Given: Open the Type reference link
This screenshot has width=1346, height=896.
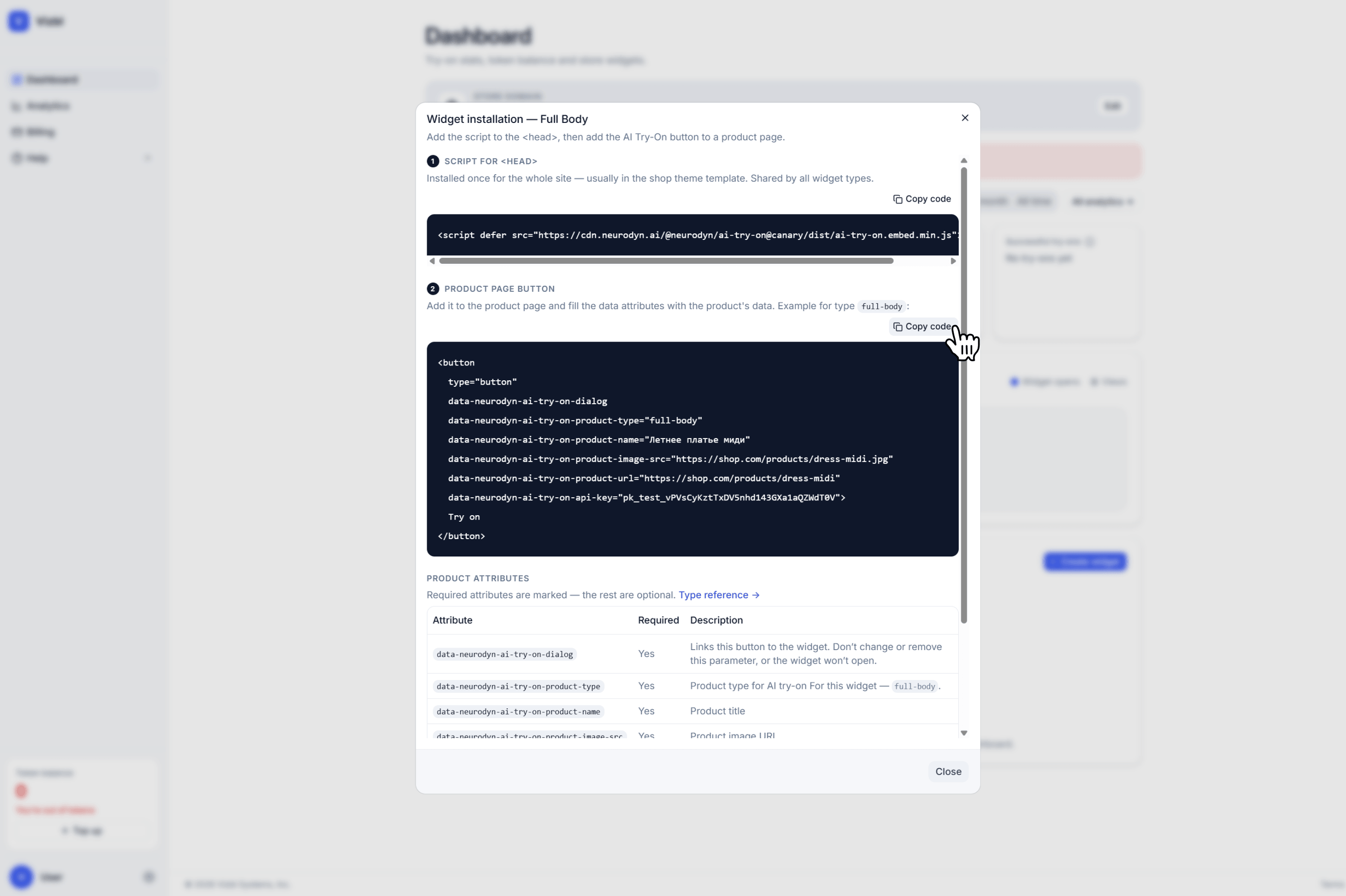Looking at the screenshot, I should coord(719,595).
